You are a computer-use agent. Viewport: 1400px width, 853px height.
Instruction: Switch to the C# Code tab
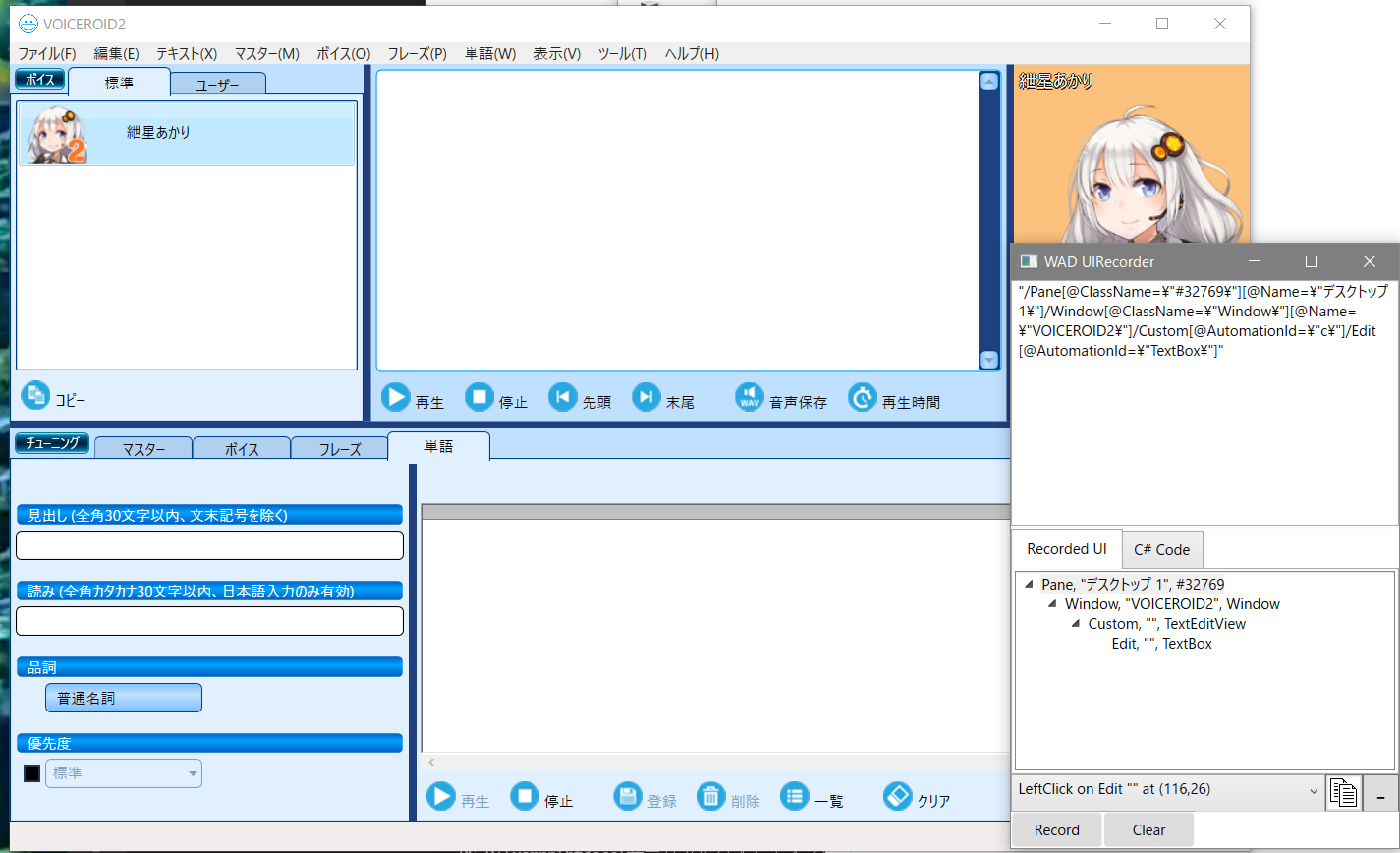1162,549
